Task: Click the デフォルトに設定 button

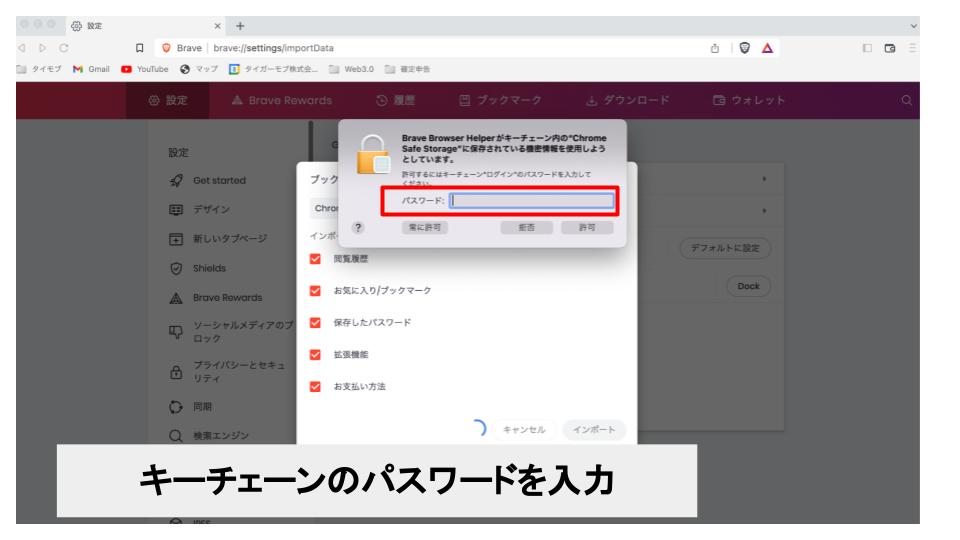Action: 725,248
